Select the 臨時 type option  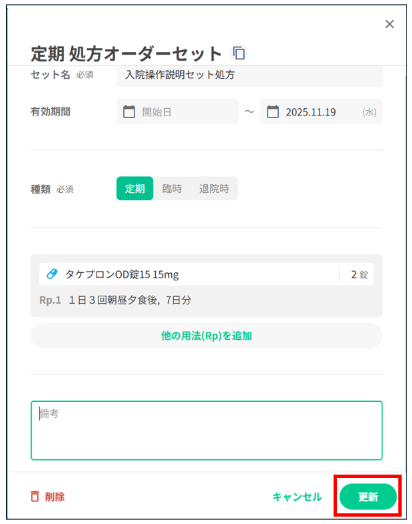point(172,188)
